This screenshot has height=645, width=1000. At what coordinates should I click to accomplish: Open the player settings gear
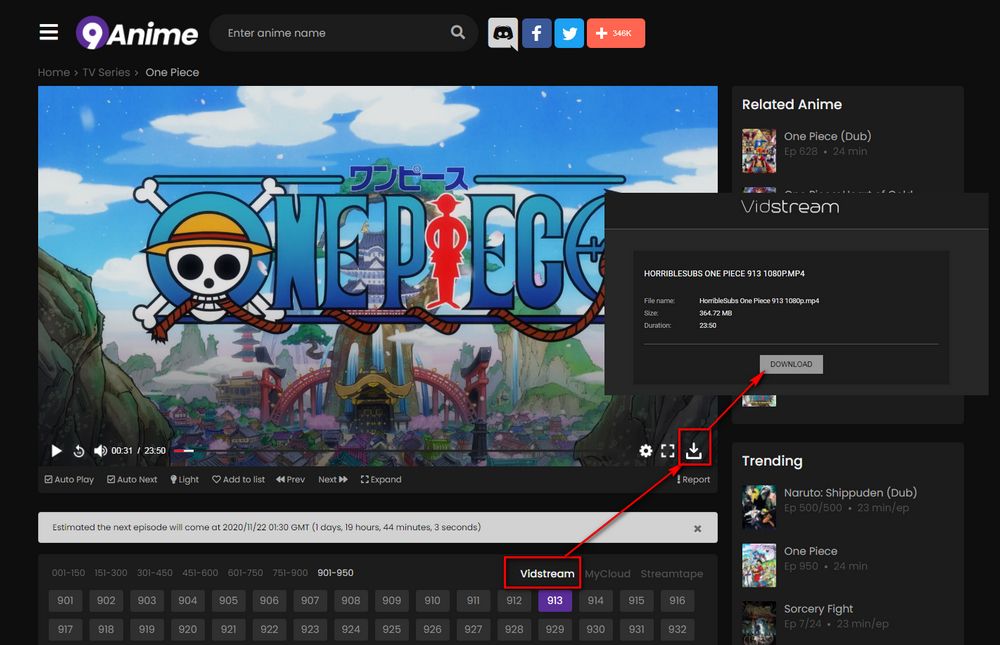[646, 451]
